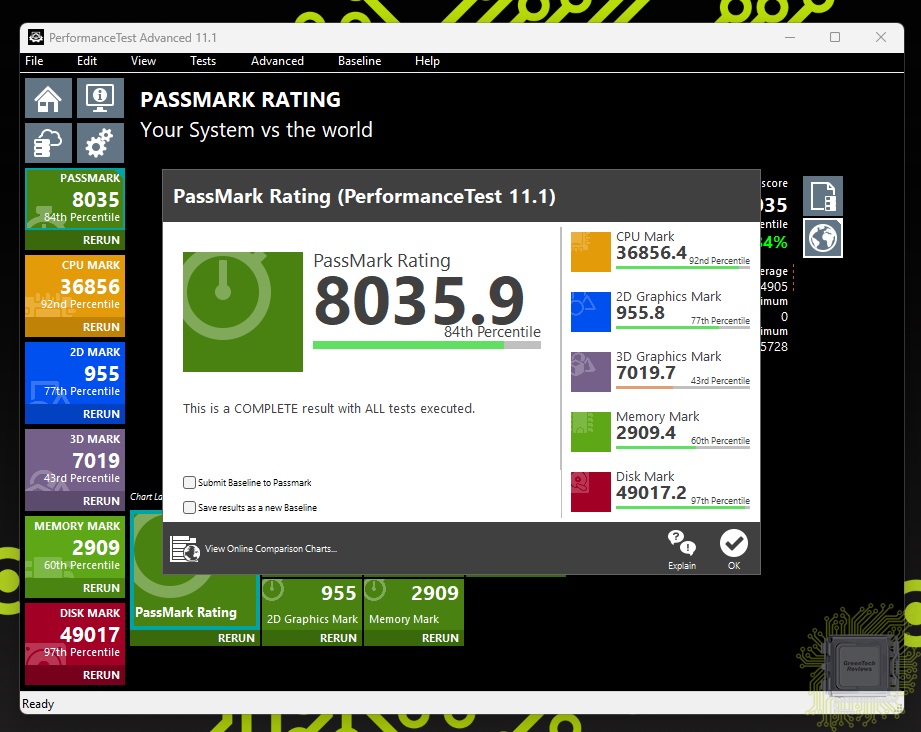Open the Advanced menu
921x732 pixels.
(277, 61)
